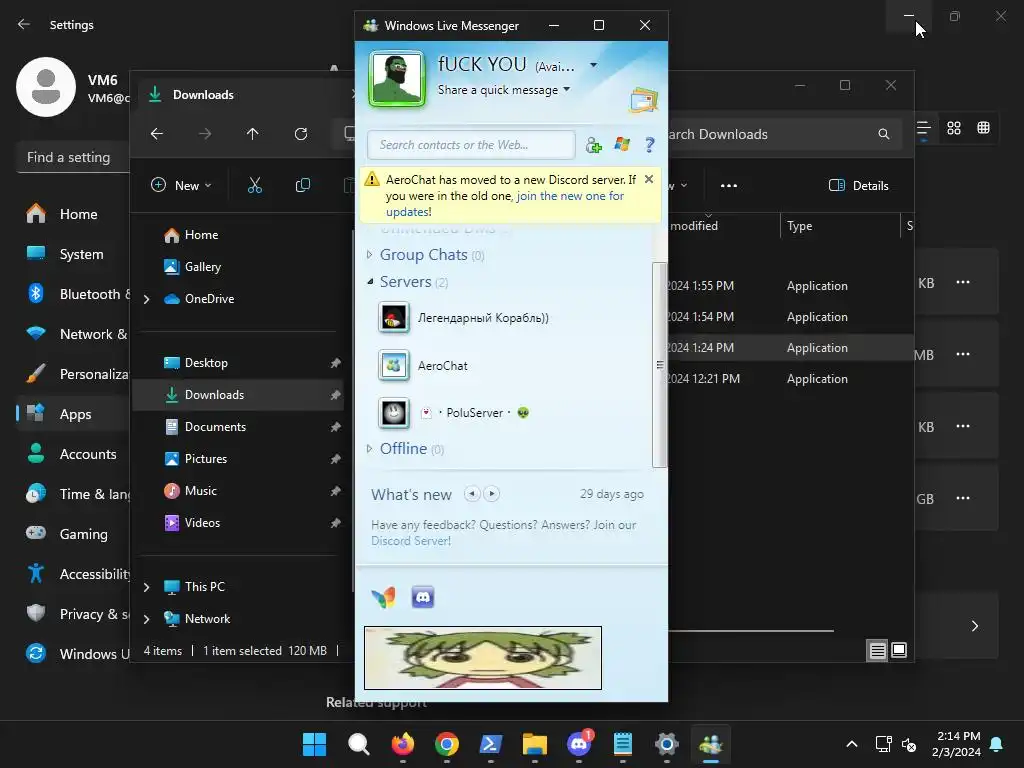The width and height of the screenshot is (1024, 768).
Task: Expand the Offline section
Action: [369, 449]
